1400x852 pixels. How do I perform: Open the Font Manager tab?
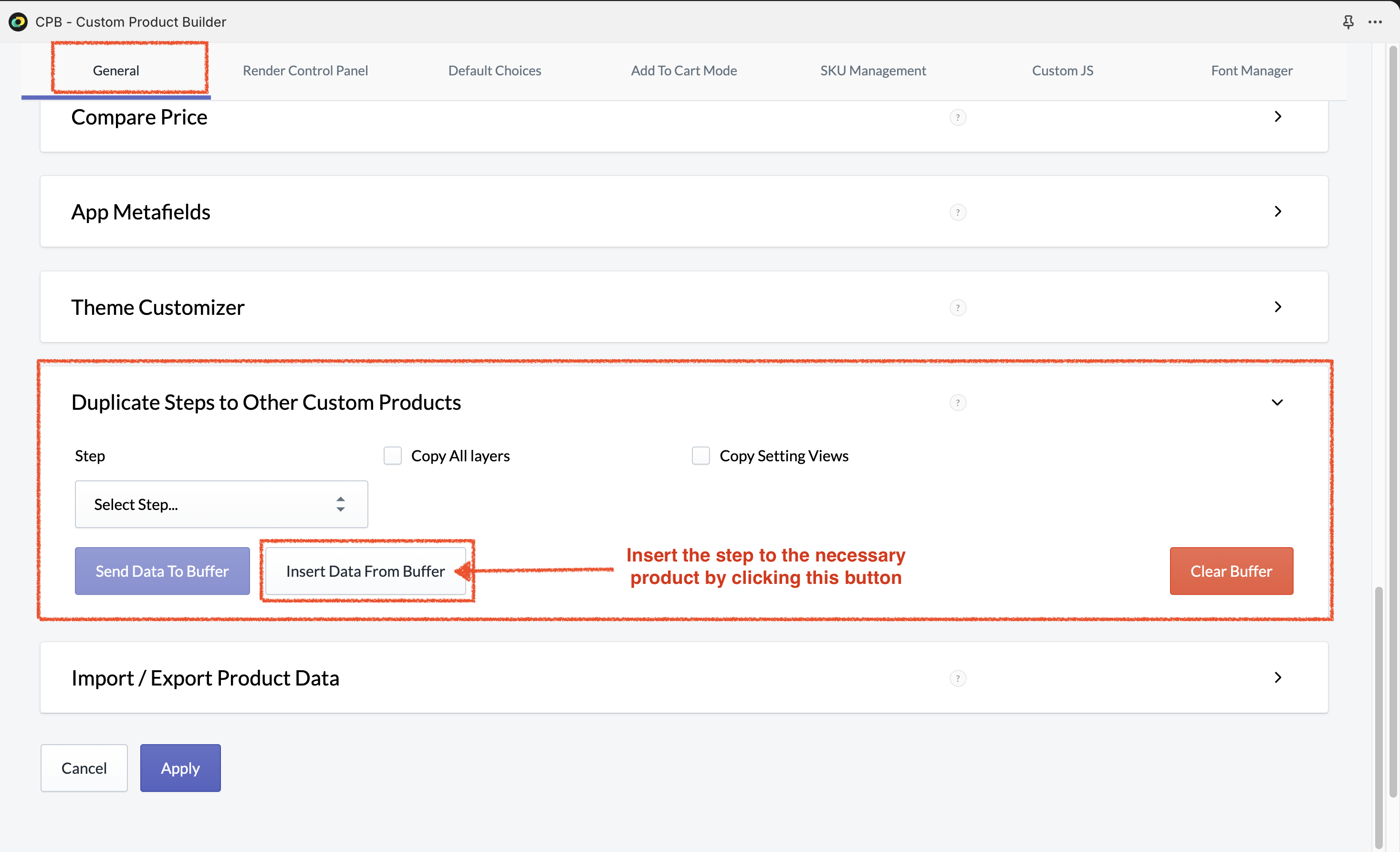tap(1251, 71)
